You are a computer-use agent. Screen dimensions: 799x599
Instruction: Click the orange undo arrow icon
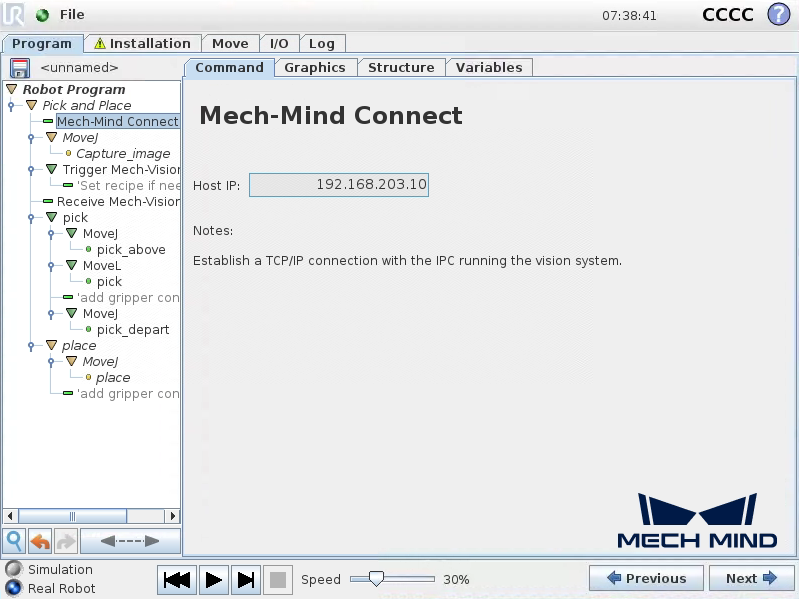40,541
